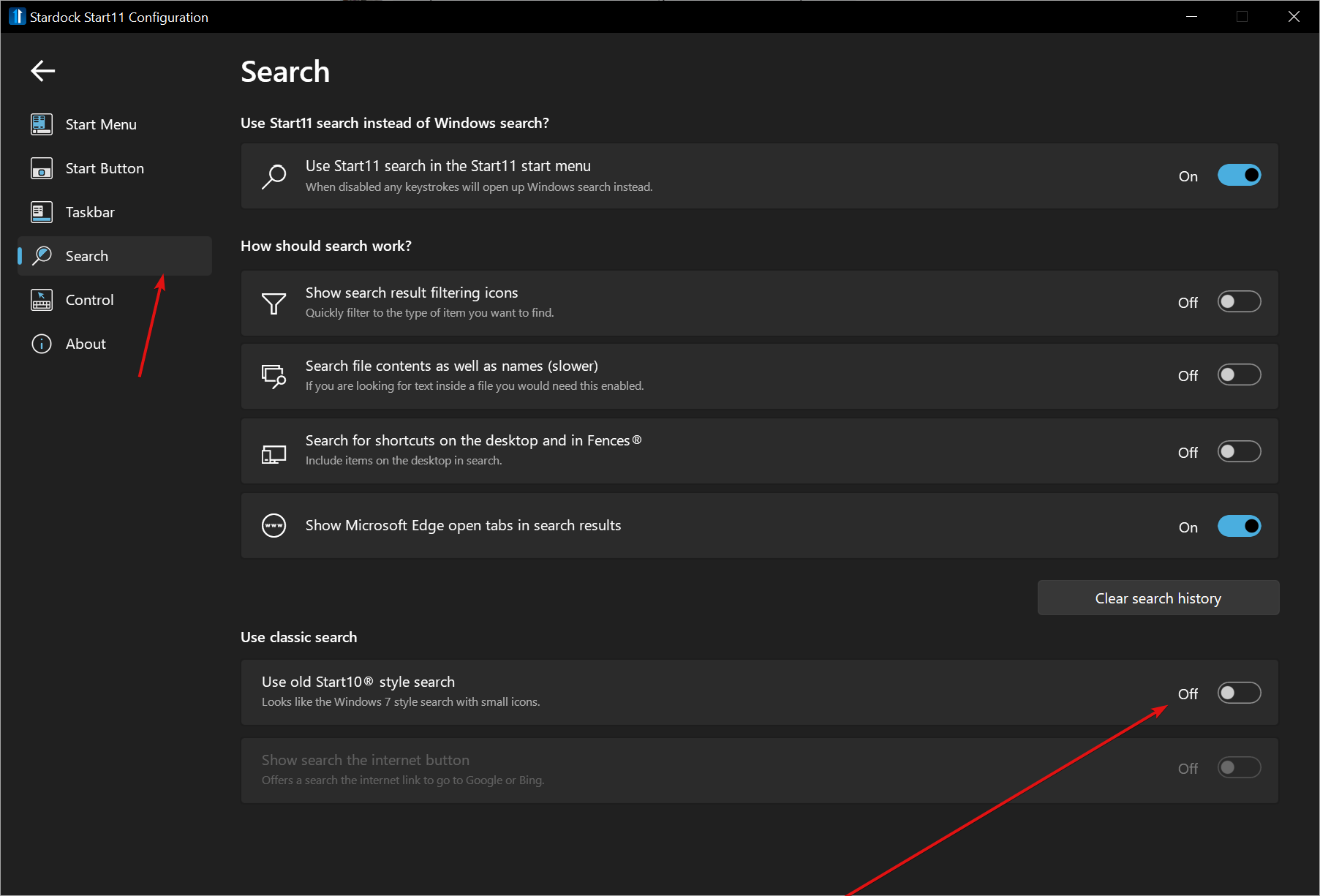The height and width of the screenshot is (896, 1320).
Task: Disable Start11 search in start menu toggle
Action: (x=1239, y=176)
